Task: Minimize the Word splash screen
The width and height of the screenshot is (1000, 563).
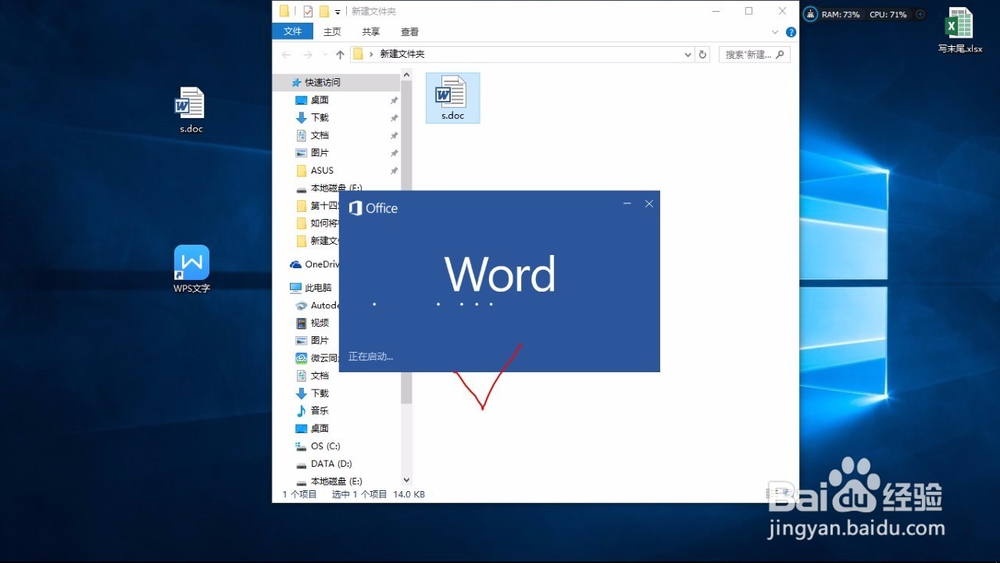Action: coord(627,203)
